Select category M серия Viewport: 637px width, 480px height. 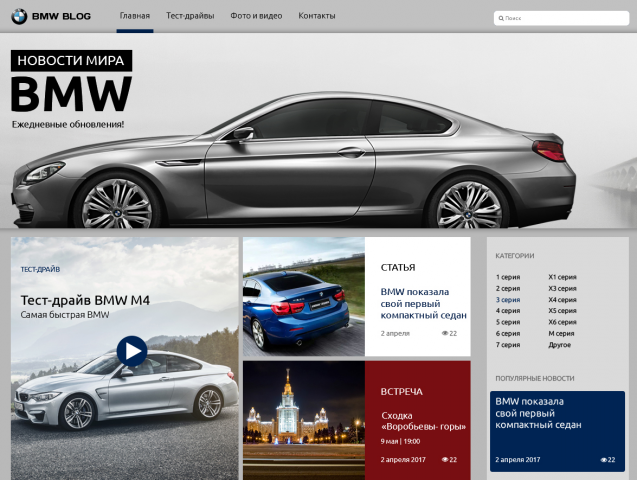pyautogui.click(x=561, y=333)
